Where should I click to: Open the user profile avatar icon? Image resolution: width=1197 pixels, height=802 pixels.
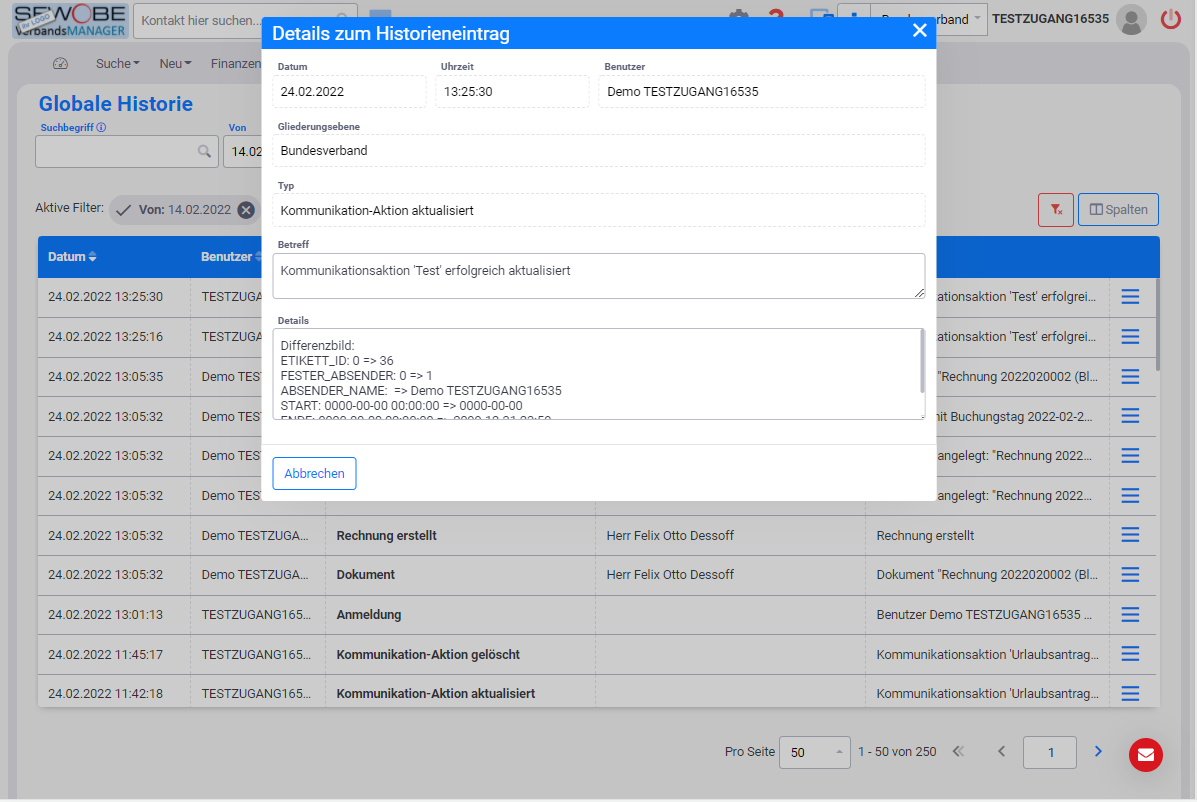pos(1131,19)
